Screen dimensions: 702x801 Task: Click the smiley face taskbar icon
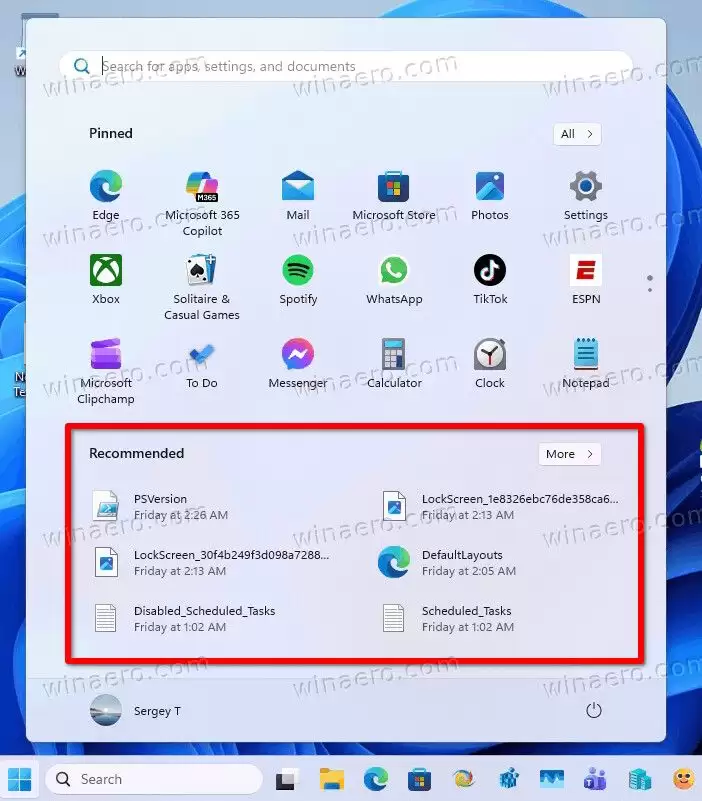coord(684,780)
